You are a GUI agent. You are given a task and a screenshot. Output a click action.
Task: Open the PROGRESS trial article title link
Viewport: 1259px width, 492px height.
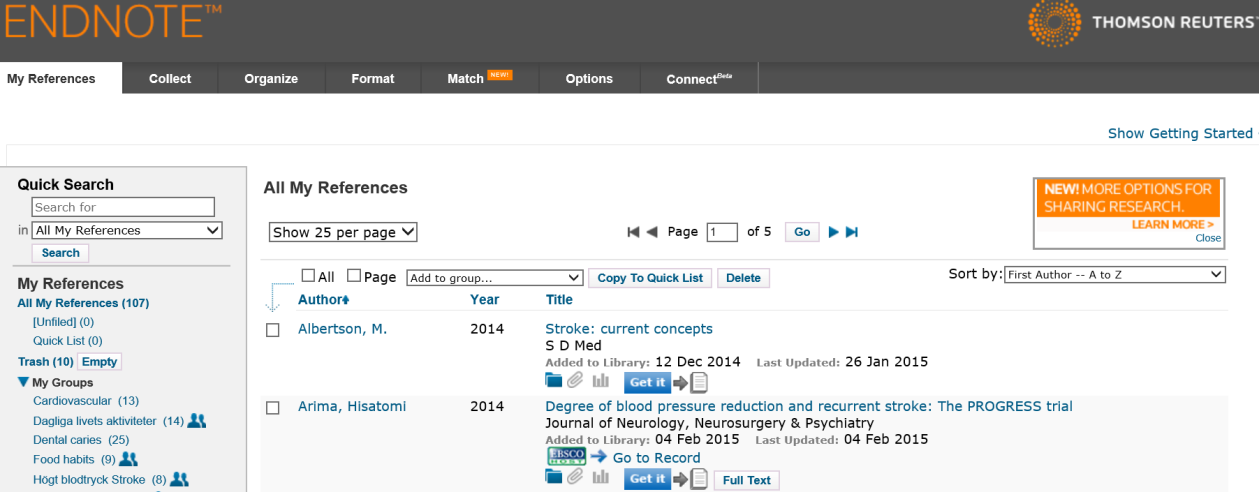coord(809,406)
